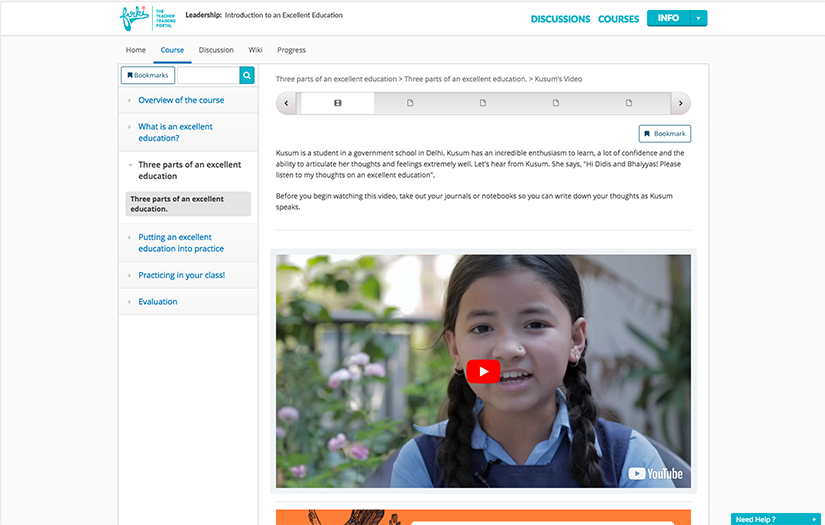Open the Wiki tab

pyautogui.click(x=255, y=50)
